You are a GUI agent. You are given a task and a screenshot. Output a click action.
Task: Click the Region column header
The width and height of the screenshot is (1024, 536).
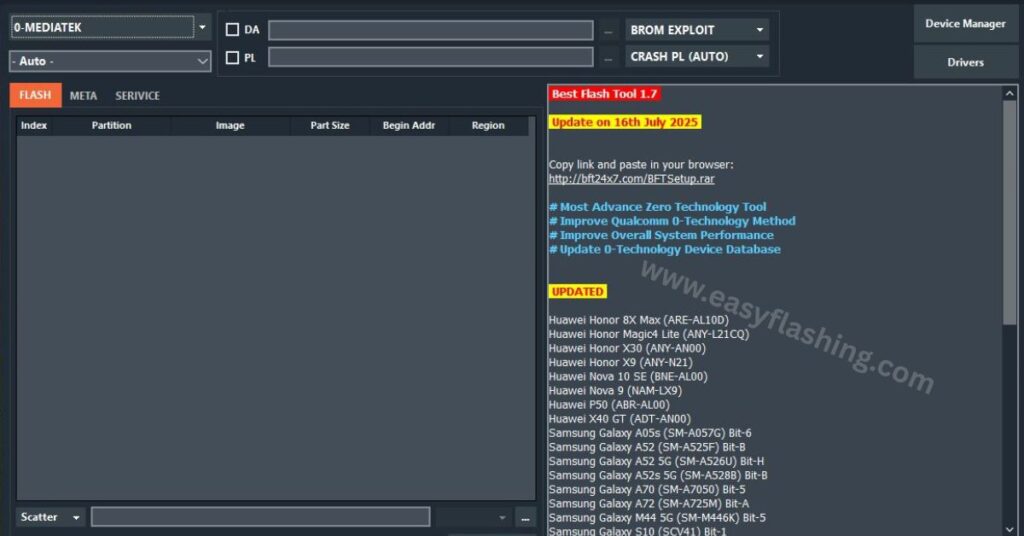click(488, 125)
